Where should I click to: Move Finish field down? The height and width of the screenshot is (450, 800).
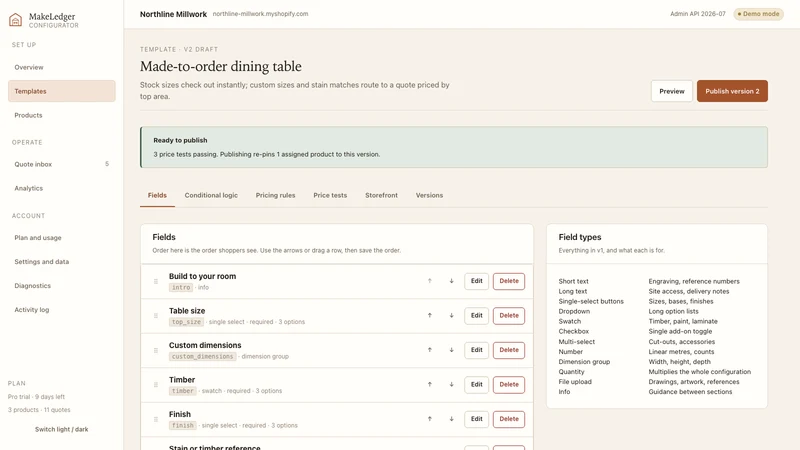pyautogui.click(x=452, y=419)
